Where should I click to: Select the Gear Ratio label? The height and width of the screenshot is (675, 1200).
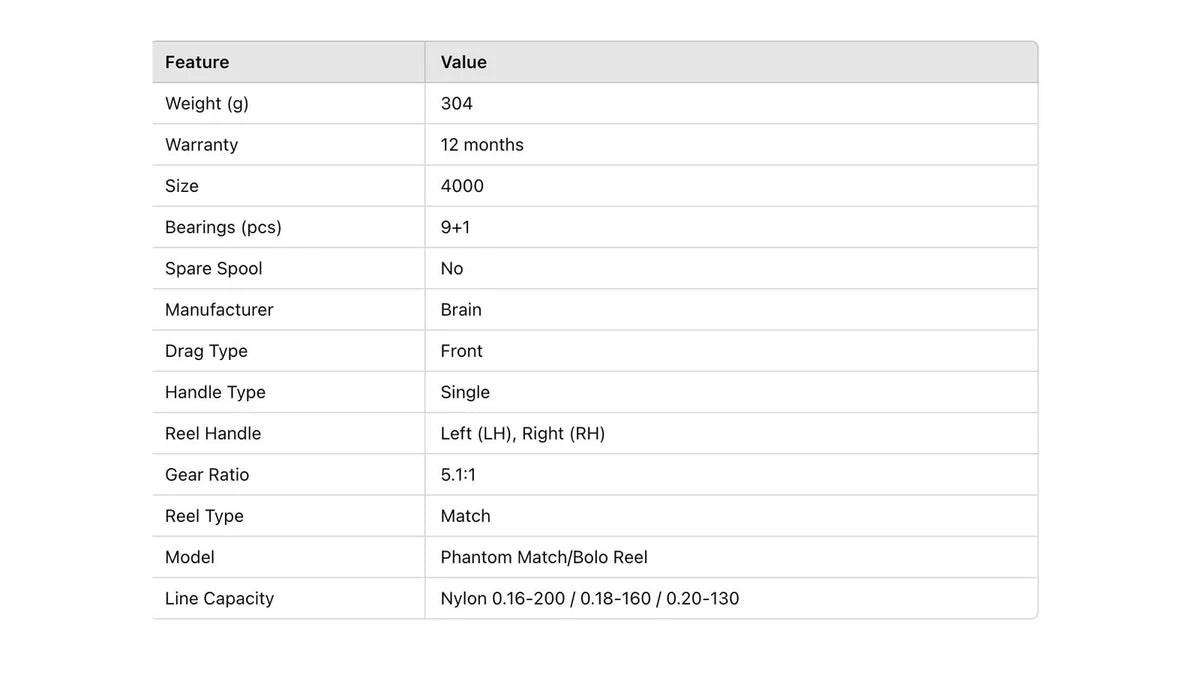tap(207, 475)
